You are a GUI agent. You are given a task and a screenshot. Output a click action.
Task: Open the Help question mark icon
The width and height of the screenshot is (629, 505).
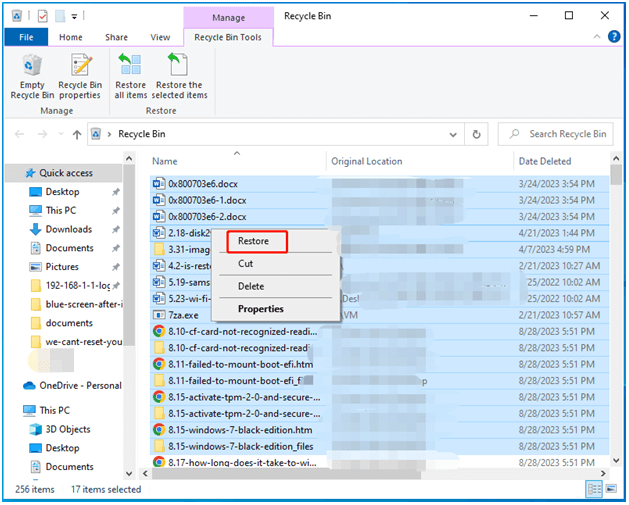tap(614, 37)
